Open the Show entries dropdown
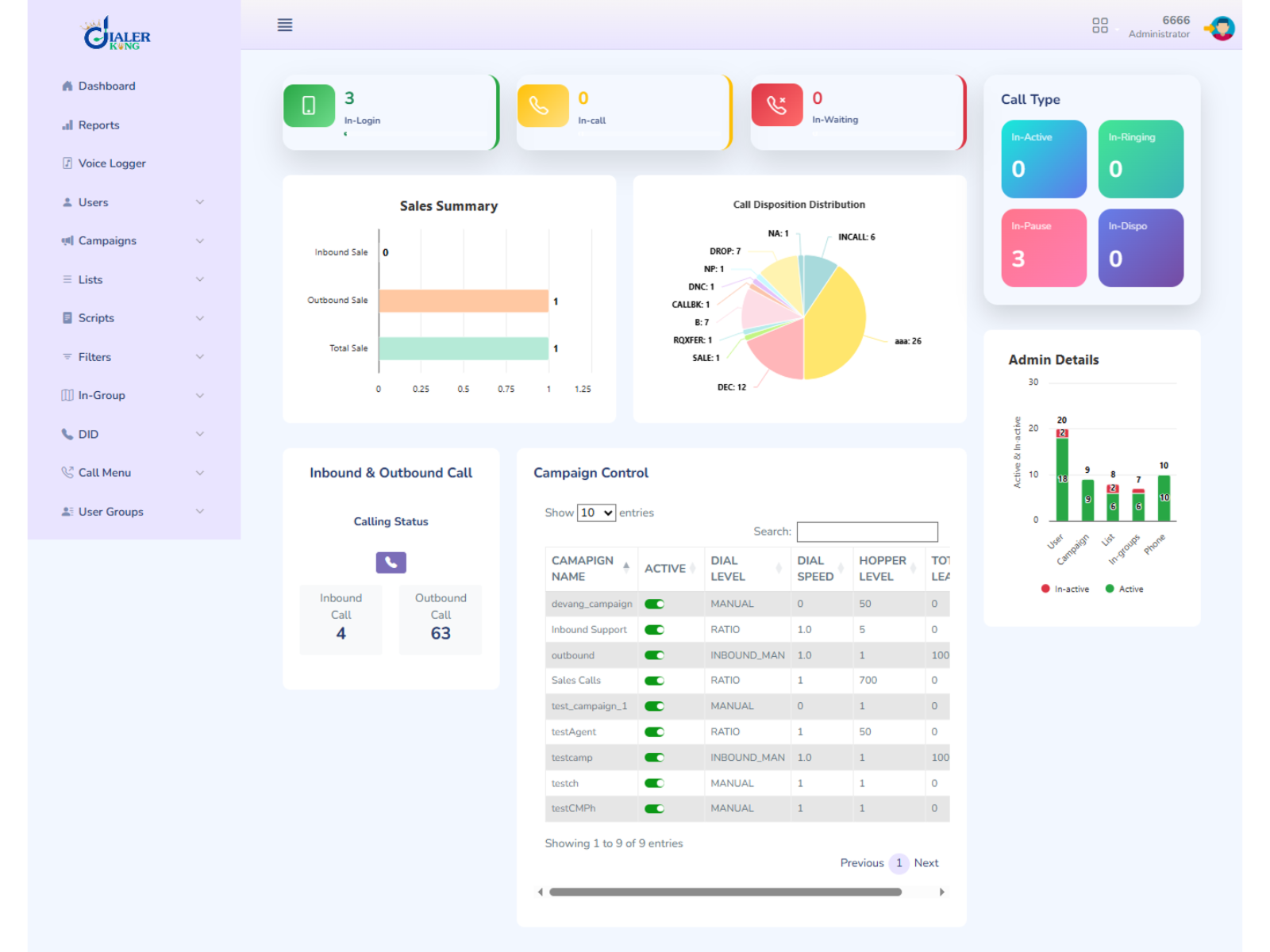Screen dimensions: 1270x952 596,512
